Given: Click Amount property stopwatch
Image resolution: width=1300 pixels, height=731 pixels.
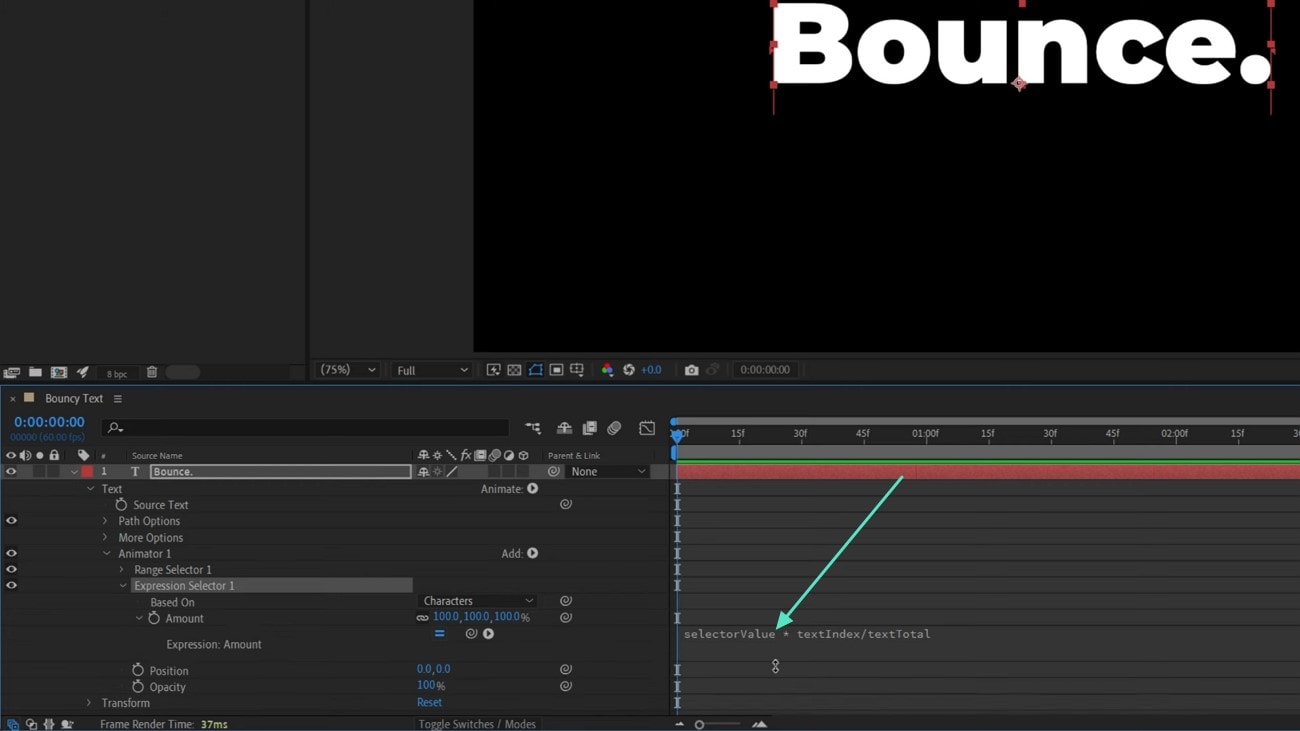Looking at the screenshot, I should click(154, 619).
